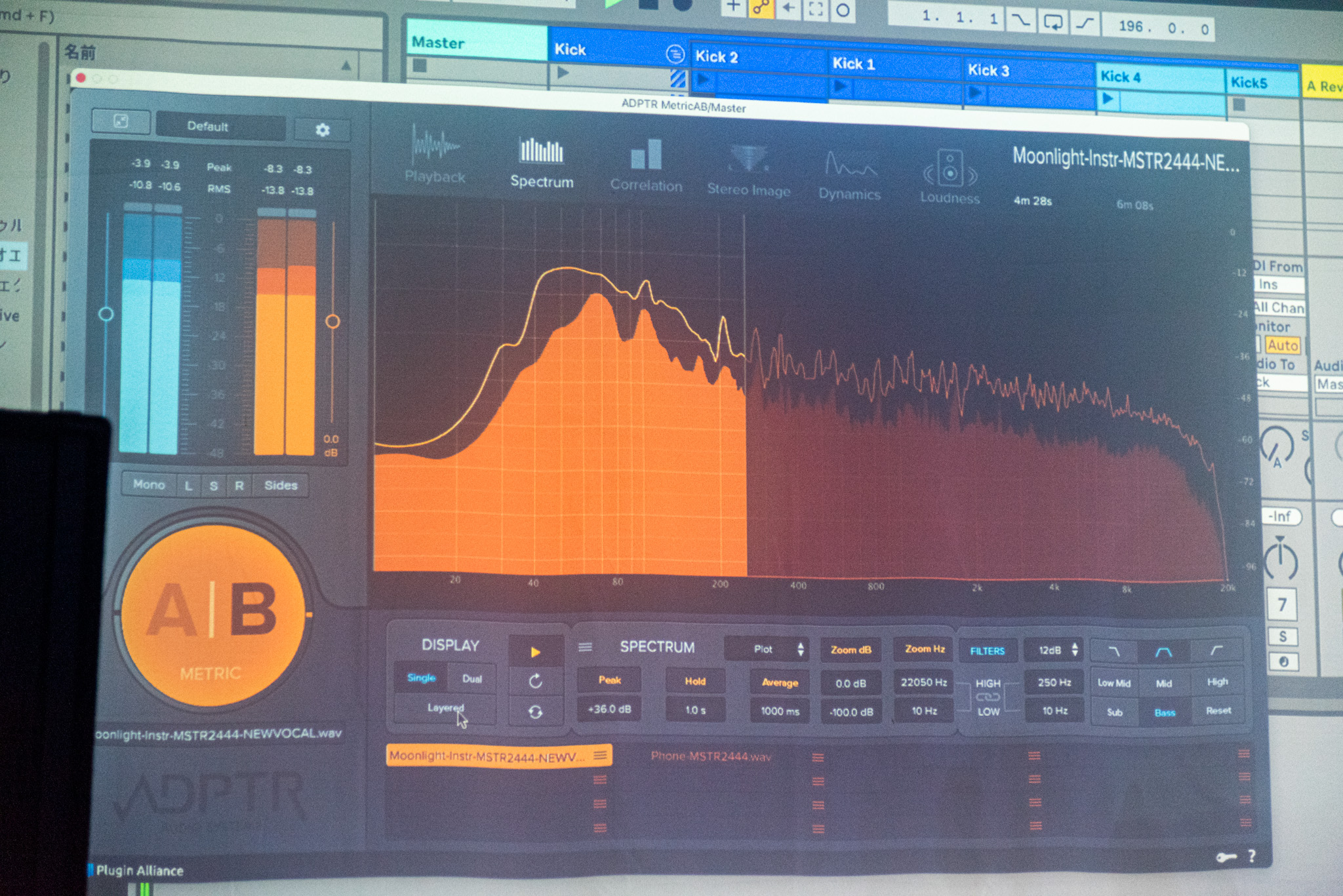The image size is (1343, 896).
Task: Select the Sub filter band
Action: [1115, 712]
